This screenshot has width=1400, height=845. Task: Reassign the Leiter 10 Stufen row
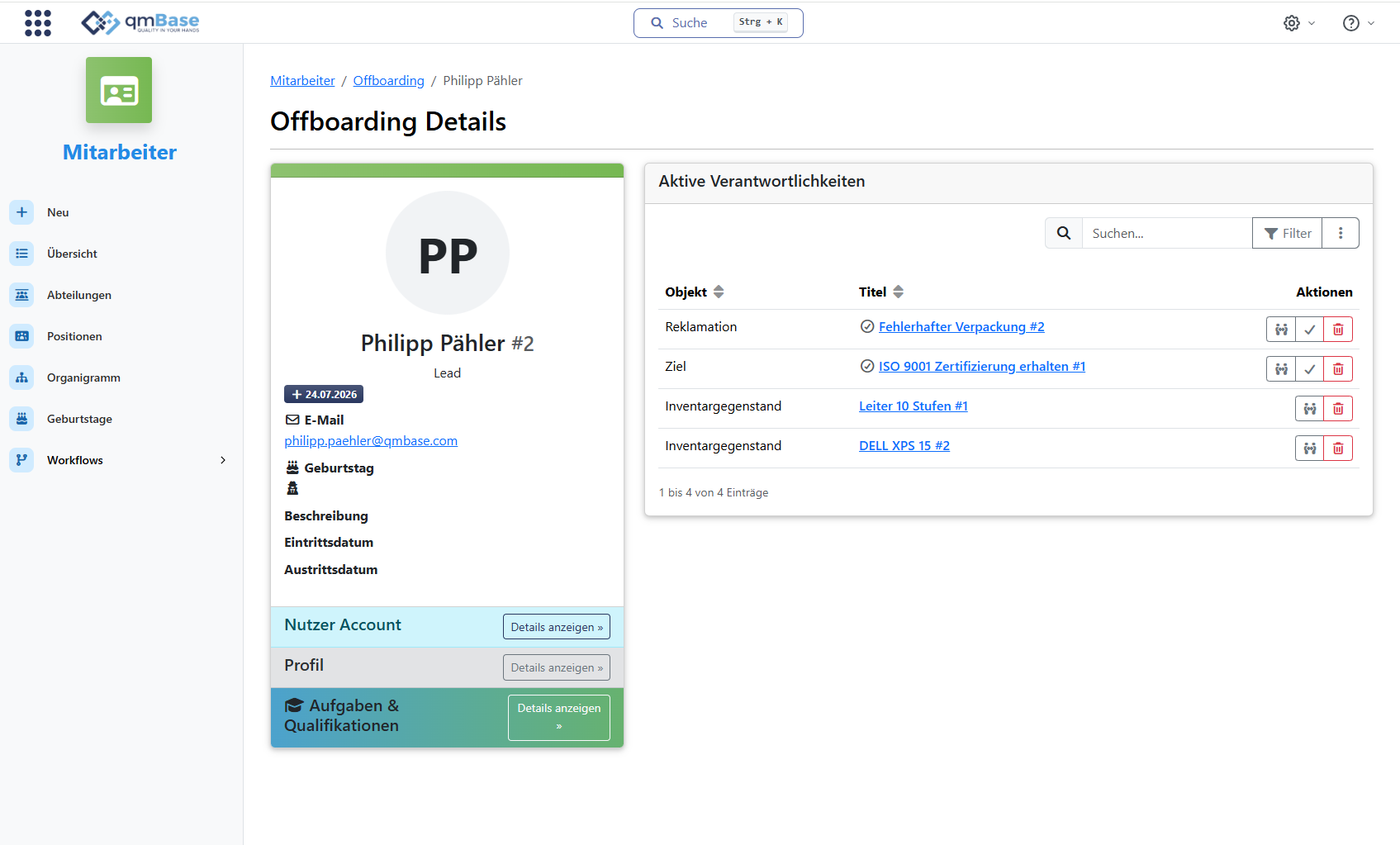1310,409
